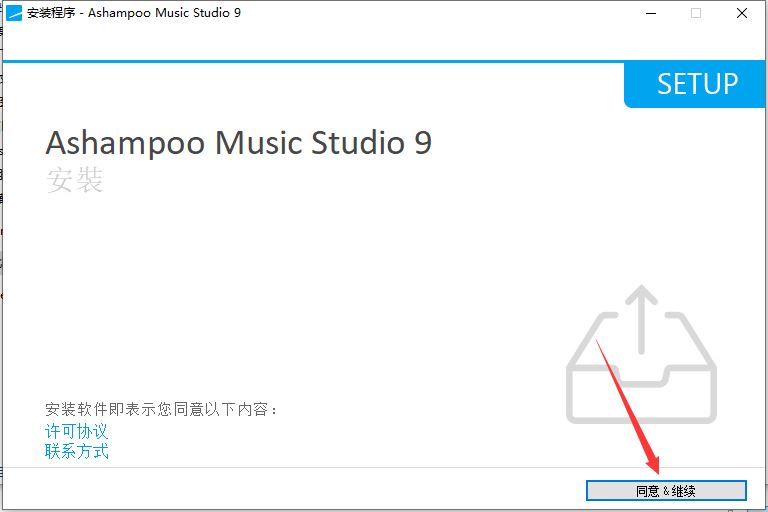Click the large install tray graphic

point(641,355)
